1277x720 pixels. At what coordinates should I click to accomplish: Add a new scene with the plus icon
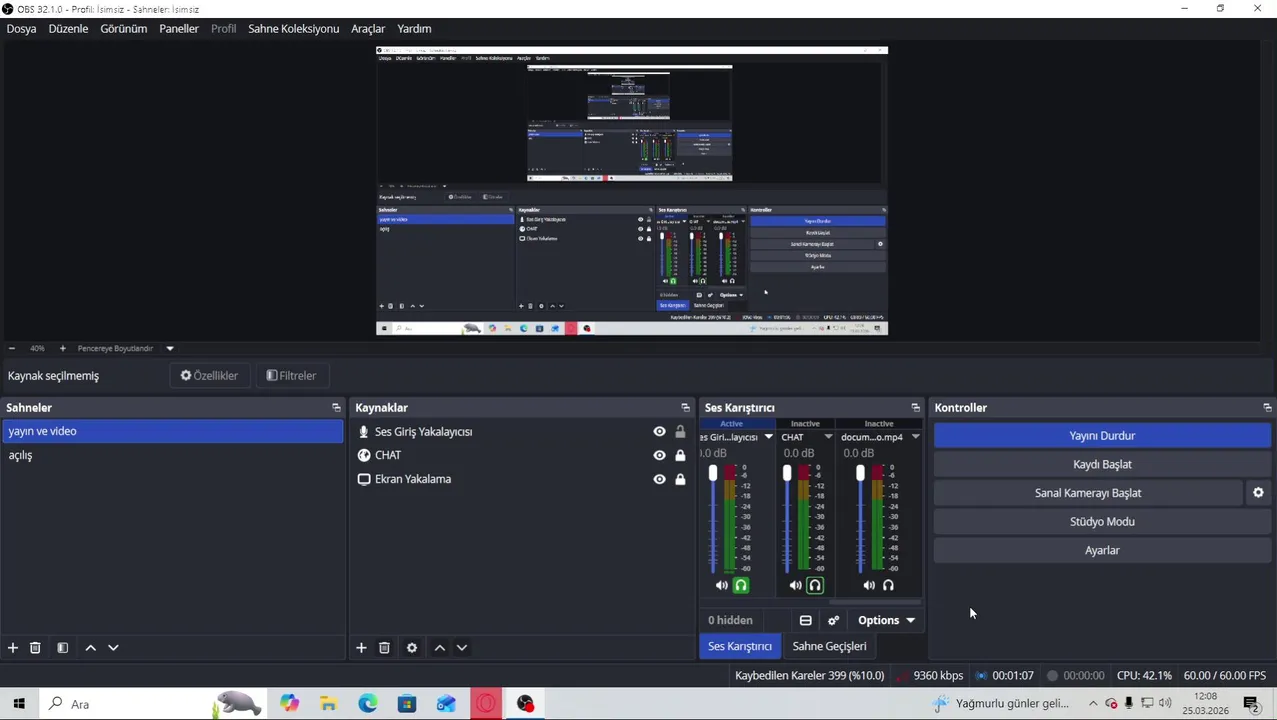(x=13, y=648)
